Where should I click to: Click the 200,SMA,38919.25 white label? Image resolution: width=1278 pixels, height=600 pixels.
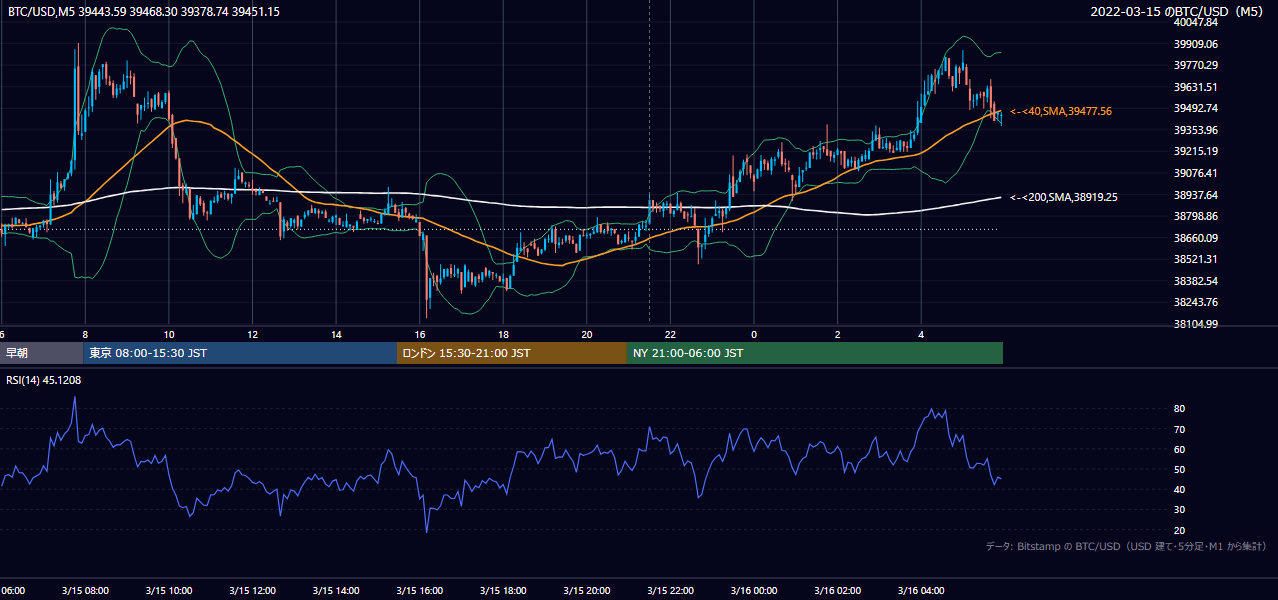1064,197
